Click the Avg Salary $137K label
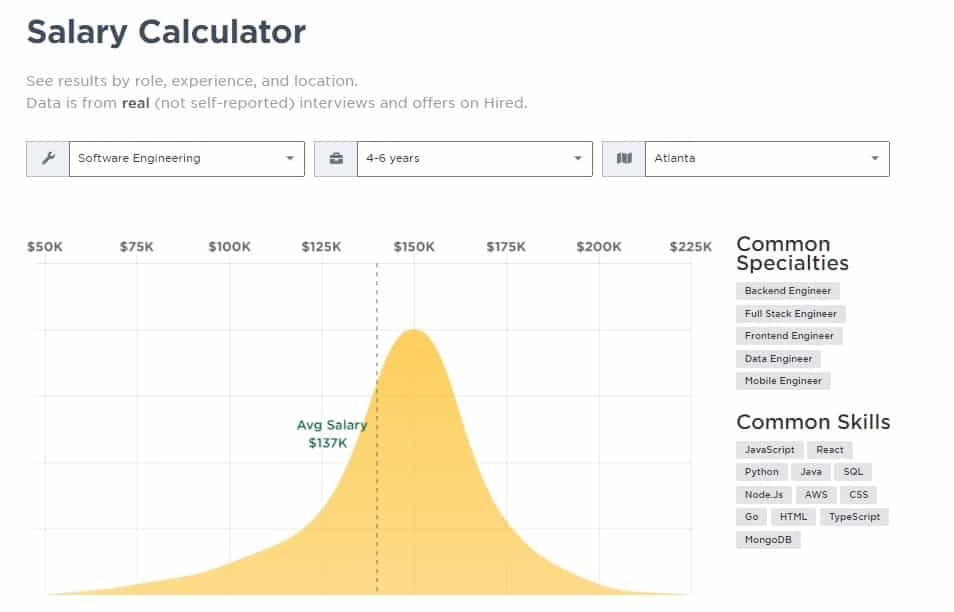 pos(332,434)
